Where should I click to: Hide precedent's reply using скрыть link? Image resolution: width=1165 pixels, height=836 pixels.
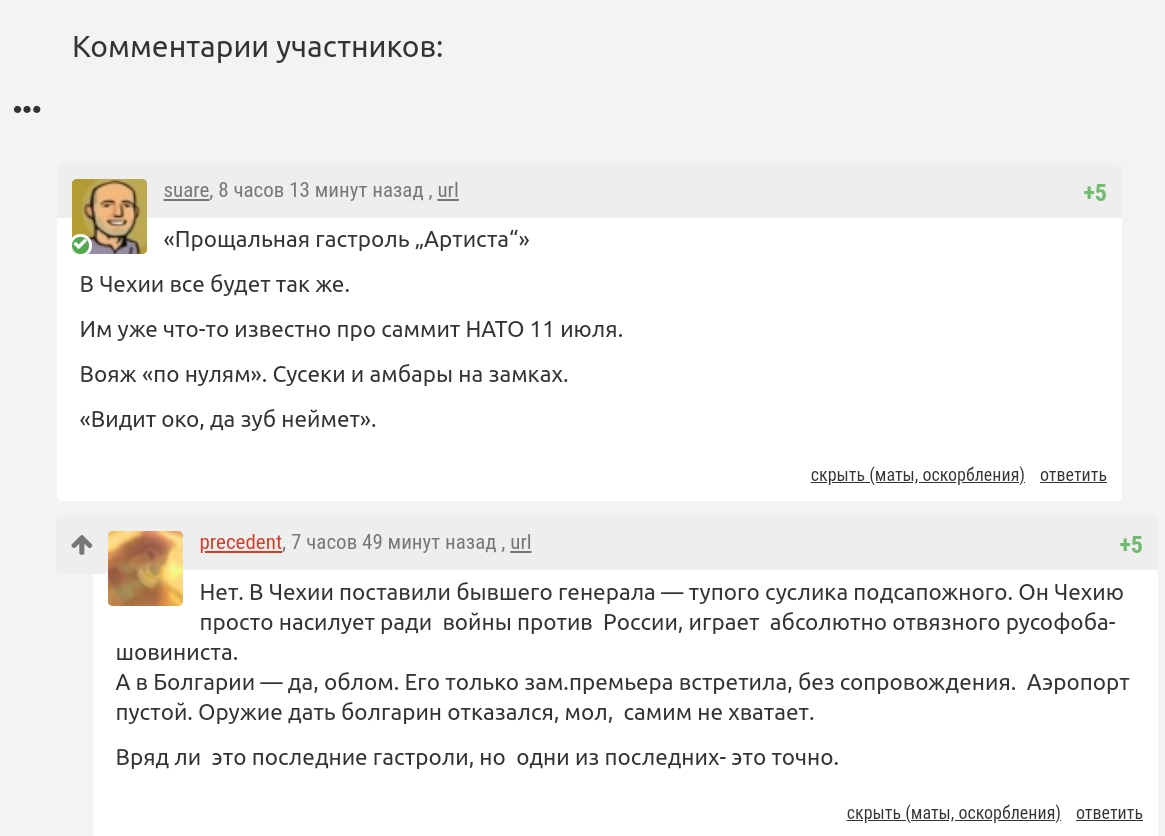click(953, 813)
